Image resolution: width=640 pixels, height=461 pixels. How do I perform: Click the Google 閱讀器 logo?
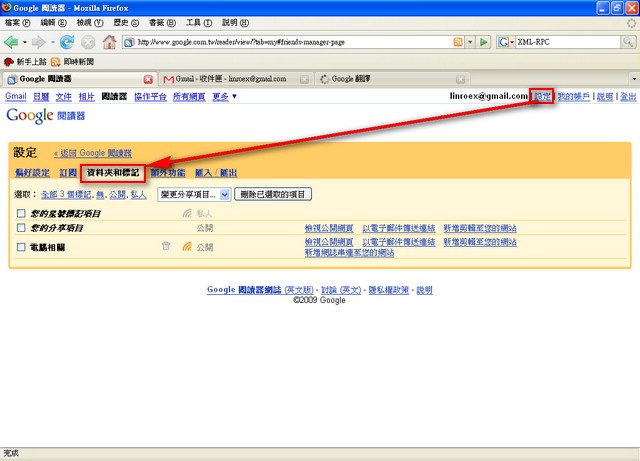click(x=45, y=116)
